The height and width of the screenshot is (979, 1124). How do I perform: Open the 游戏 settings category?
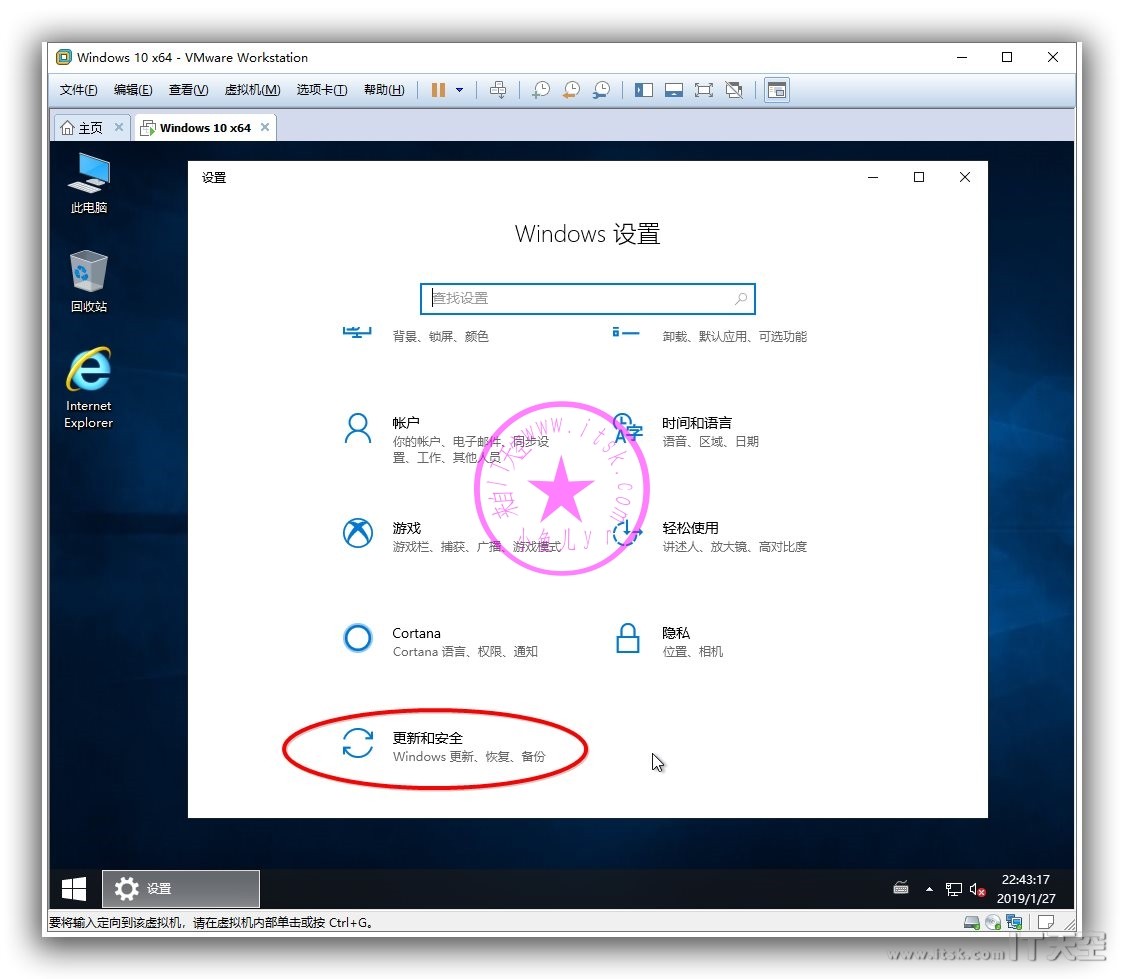(452, 537)
